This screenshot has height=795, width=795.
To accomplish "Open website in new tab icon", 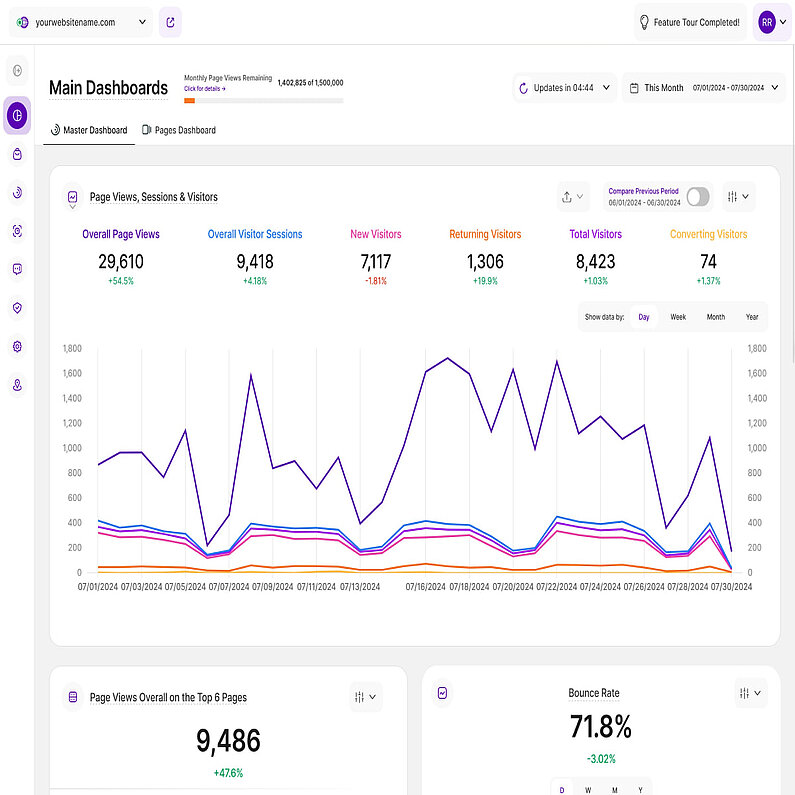I will [x=170, y=21].
